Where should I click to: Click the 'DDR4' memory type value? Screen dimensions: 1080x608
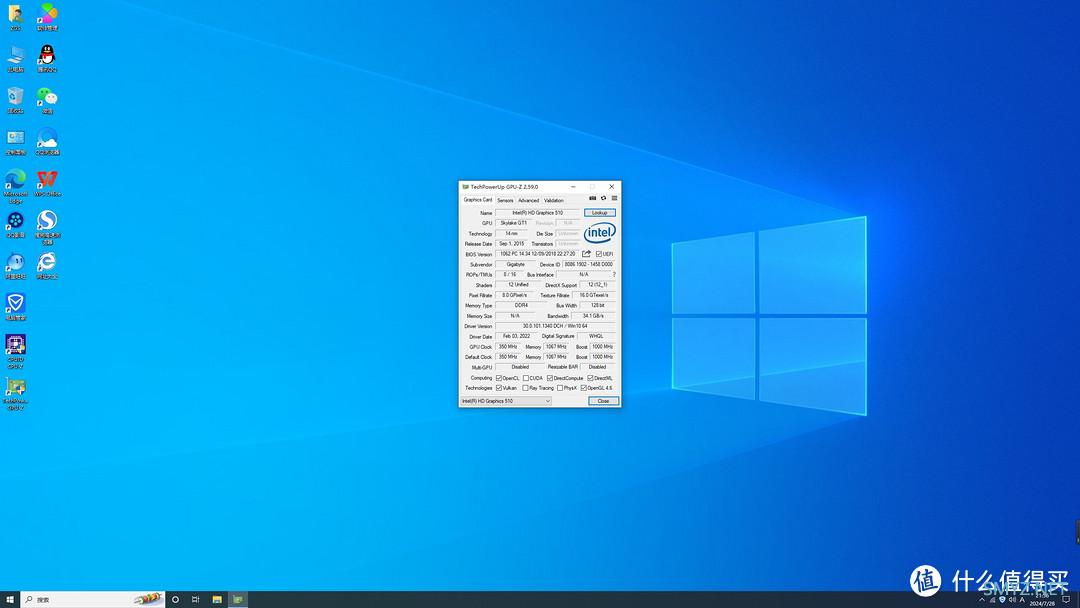521,306
